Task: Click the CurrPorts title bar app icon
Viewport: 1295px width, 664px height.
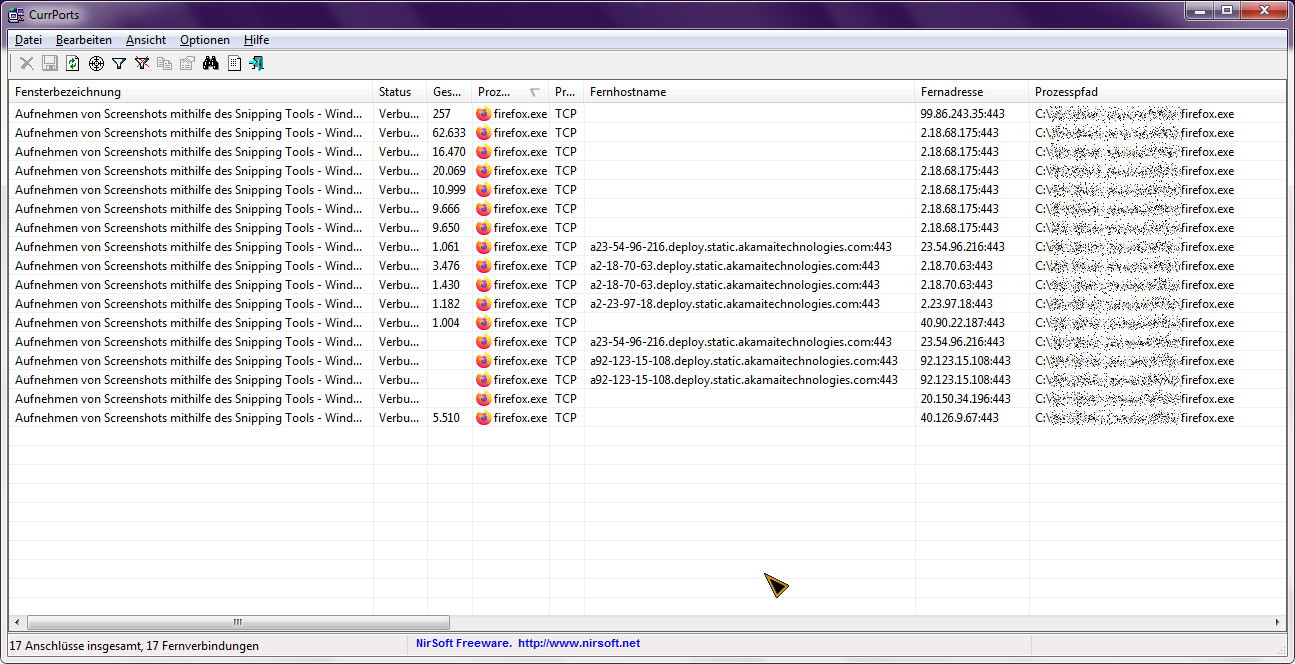Action: pos(16,14)
